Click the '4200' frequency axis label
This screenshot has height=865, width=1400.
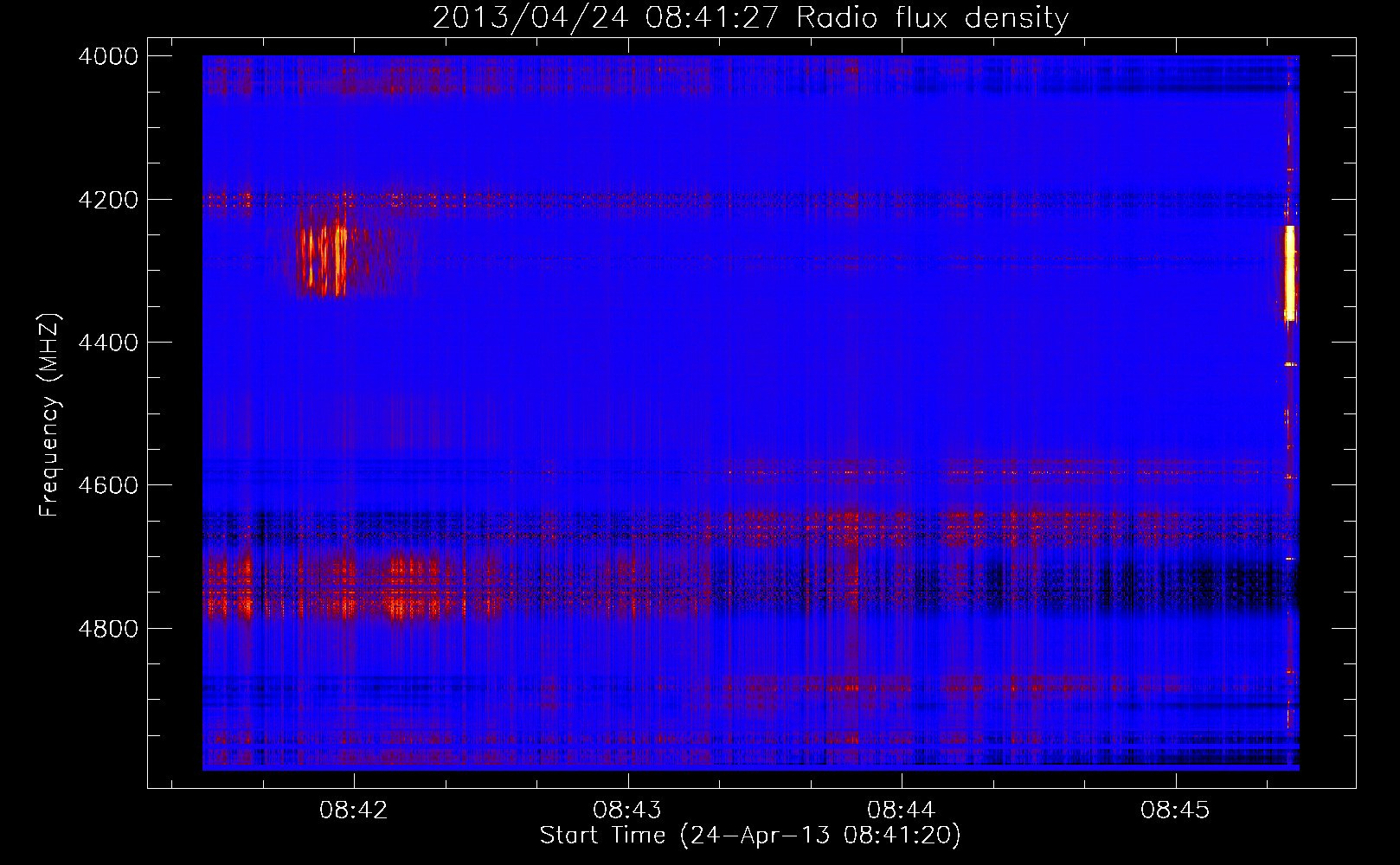(108, 200)
